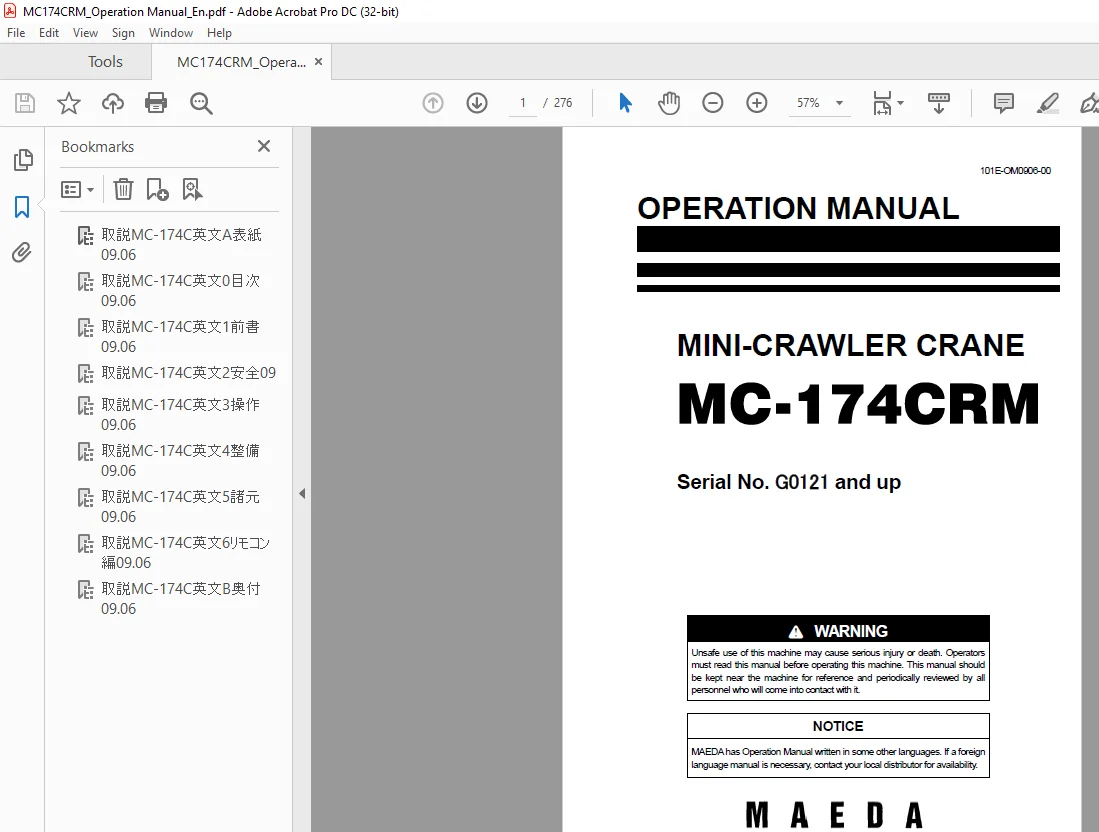Viewport: 1099px width, 832px height.
Task: Expand the bookmarks options menu dropdown
Action: click(x=78, y=190)
